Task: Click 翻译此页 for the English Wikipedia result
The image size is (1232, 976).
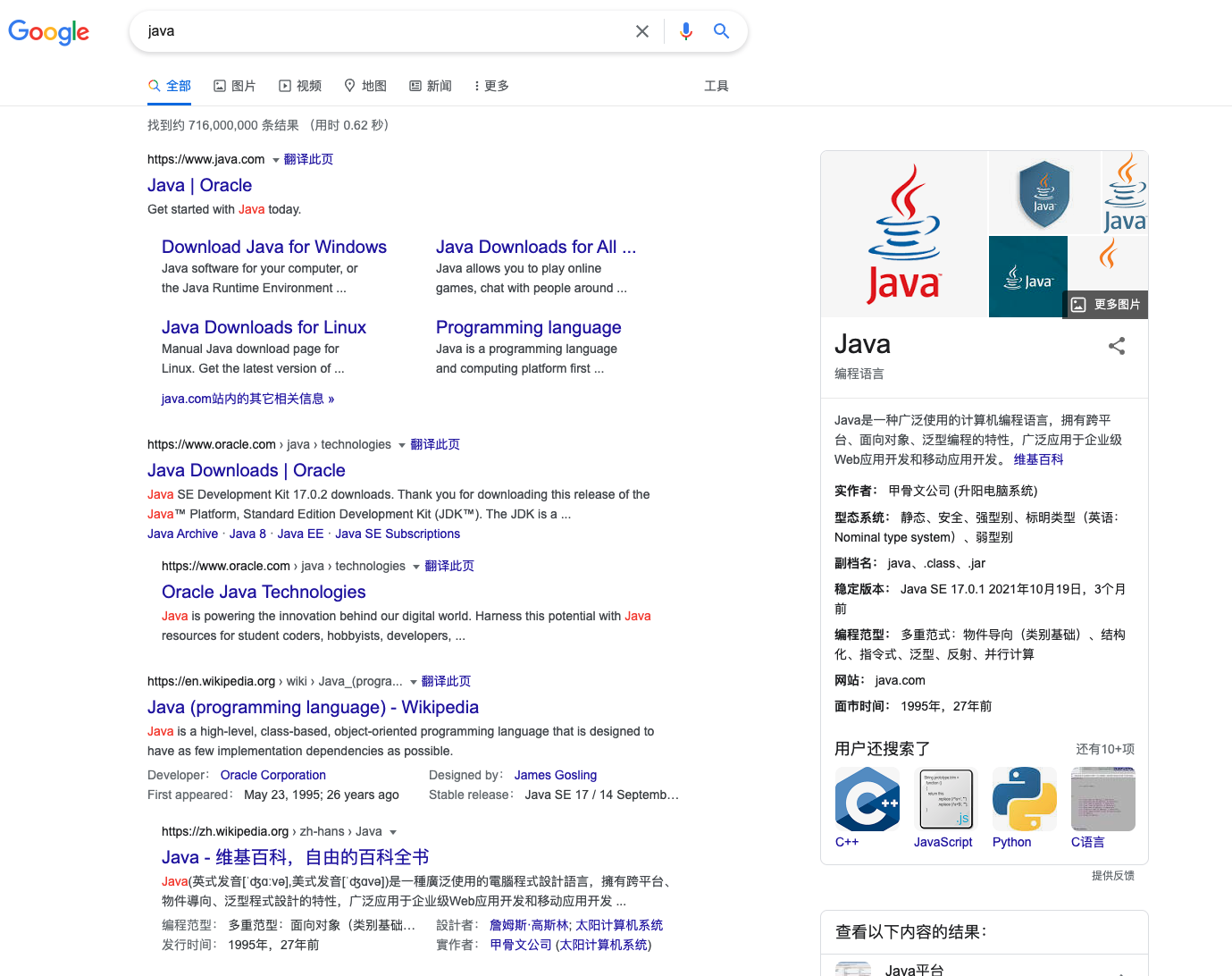Action: (x=446, y=681)
